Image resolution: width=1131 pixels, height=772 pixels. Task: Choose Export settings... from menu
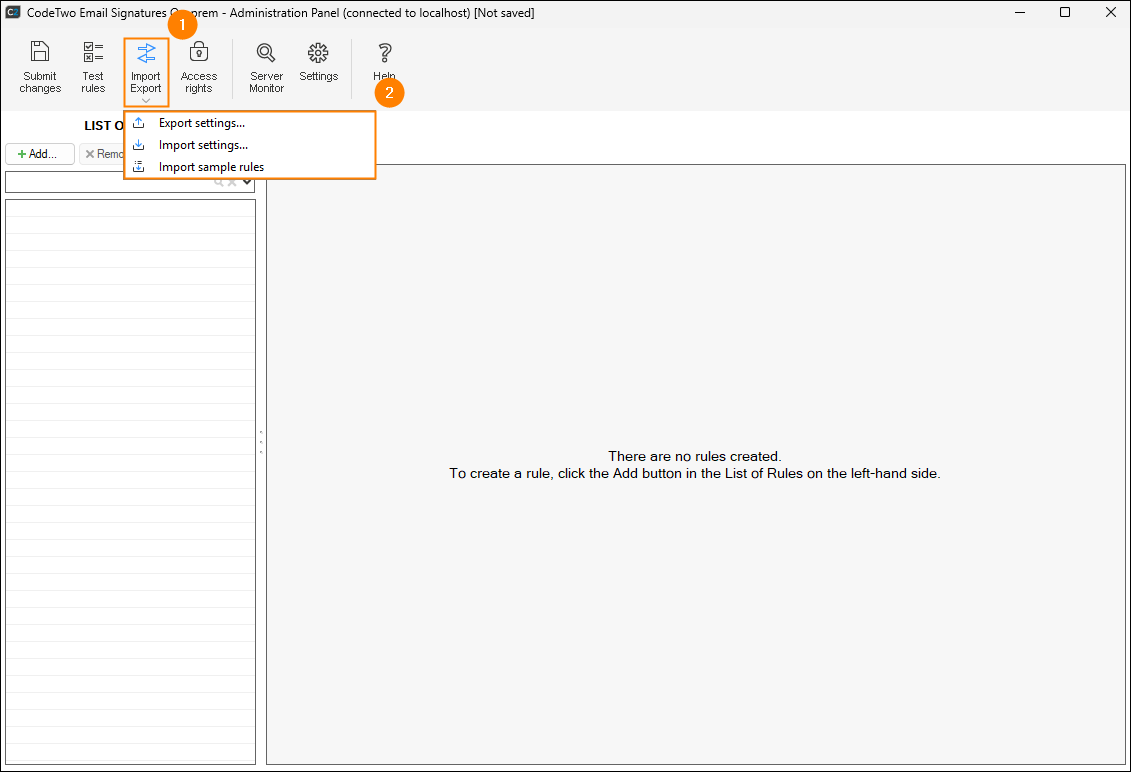point(202,123)
